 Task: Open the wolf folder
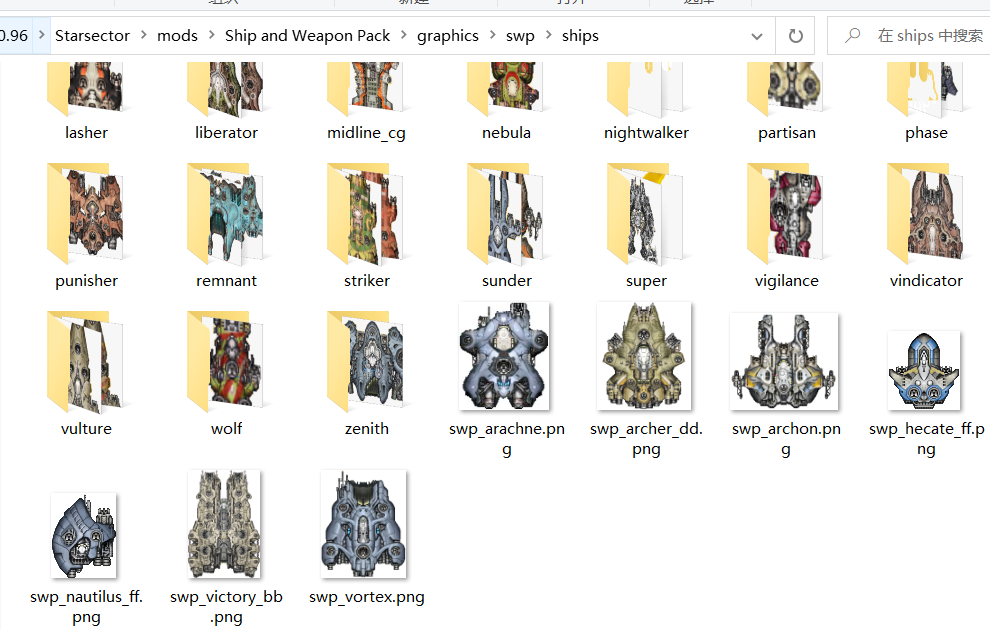click(226, 363)
